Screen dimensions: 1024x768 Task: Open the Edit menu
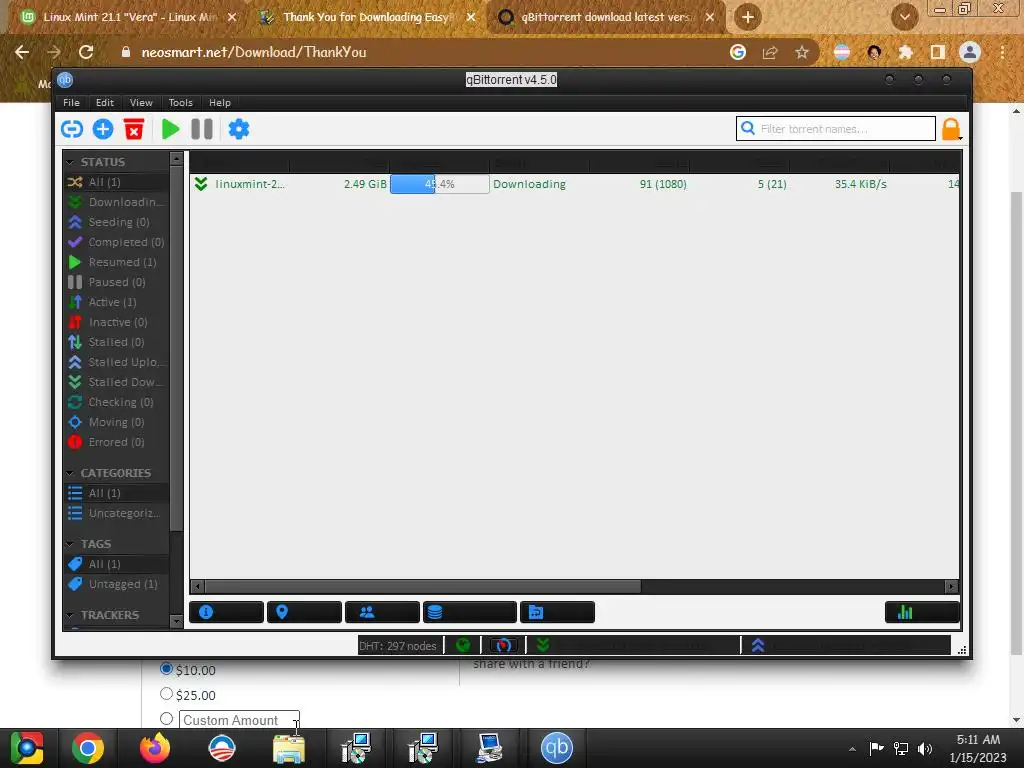(x=104, y=103)
